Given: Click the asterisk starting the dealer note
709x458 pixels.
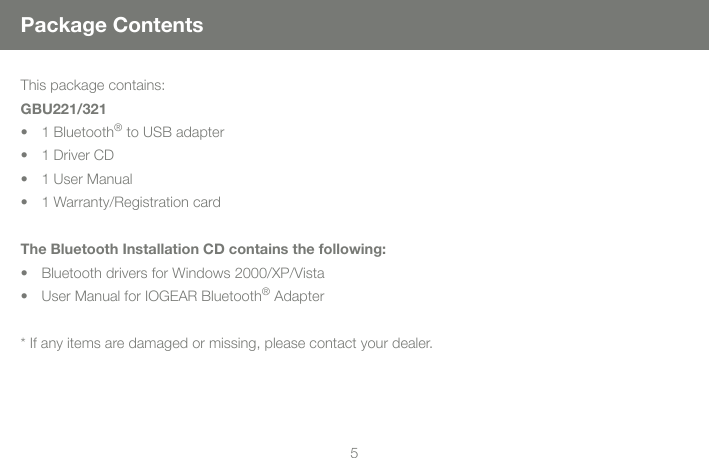Looking at the screenshot, I should [x=23, y=344].
